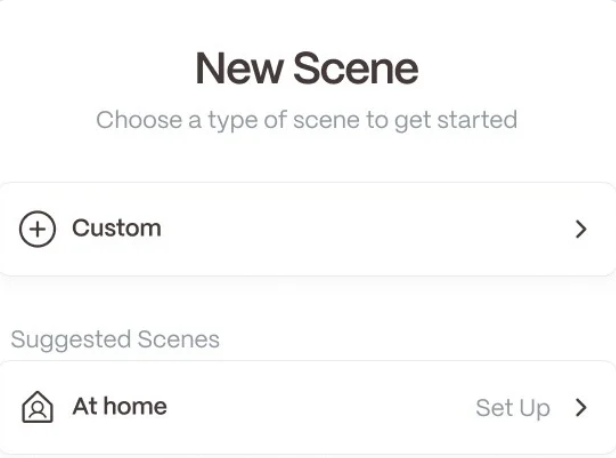Screen dimensions: 616x458
Task: Open Custom scene via its right chevron
Action: click(581, 229)
